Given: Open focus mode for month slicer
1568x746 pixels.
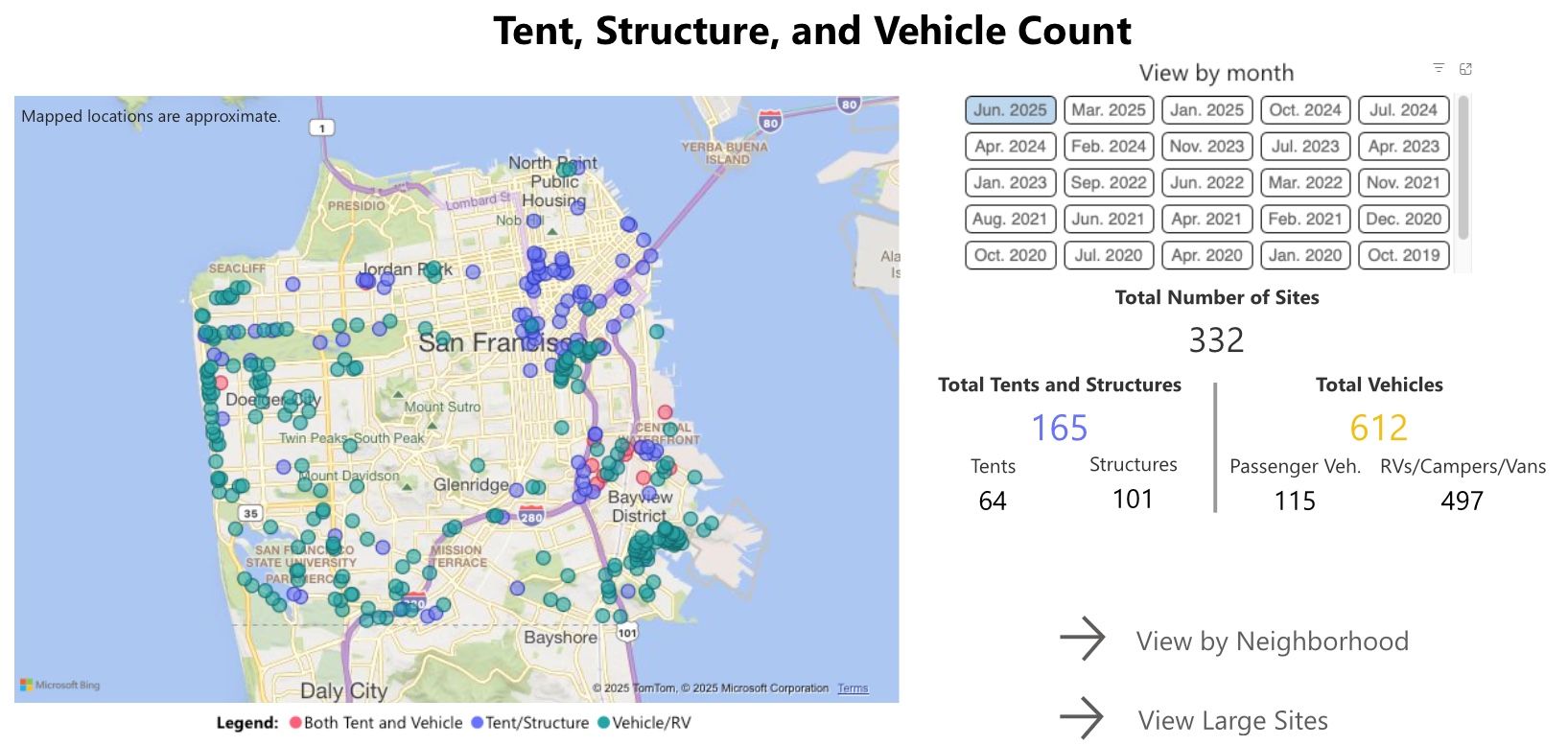Looking at the screenshot, I should (x=1465, y=69).
